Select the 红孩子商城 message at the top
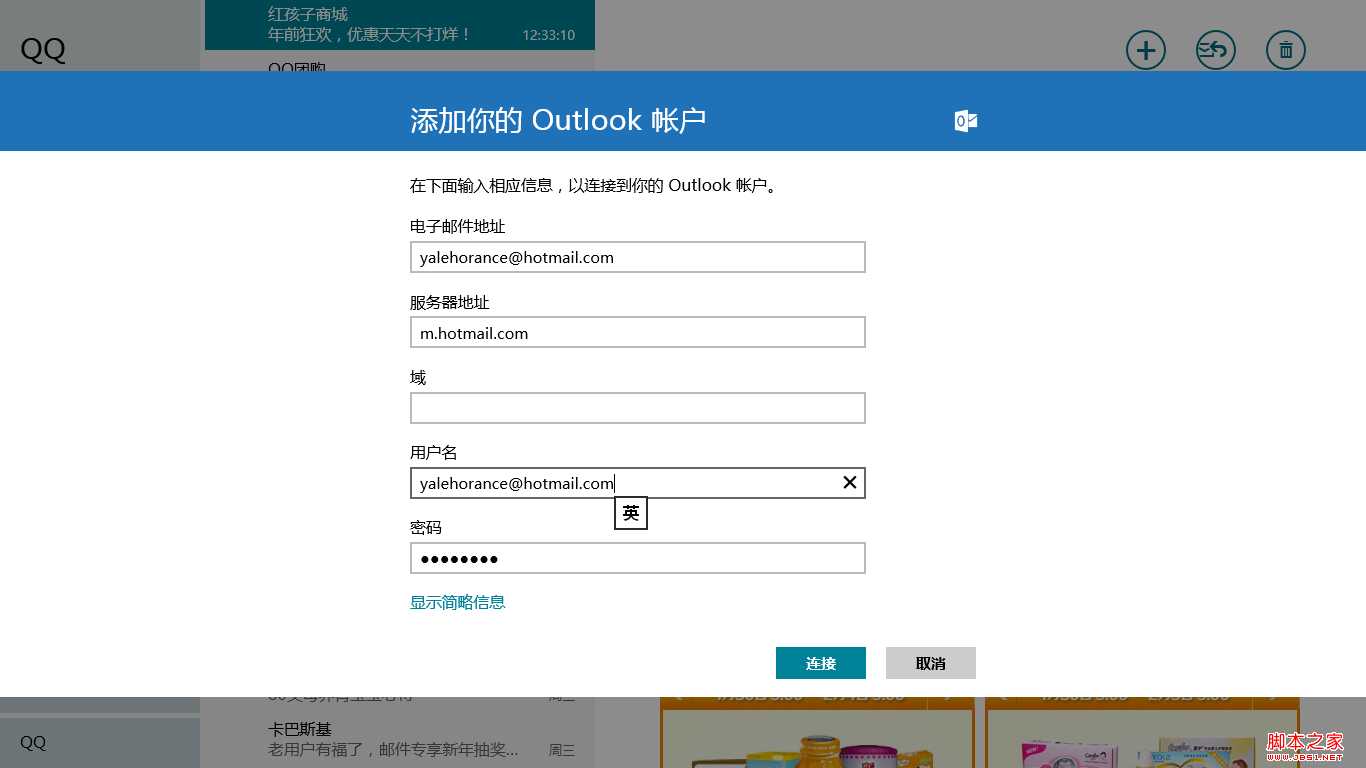Image resolution: width=1366 pixels, height=768 pixels. (x=400, y=24)
